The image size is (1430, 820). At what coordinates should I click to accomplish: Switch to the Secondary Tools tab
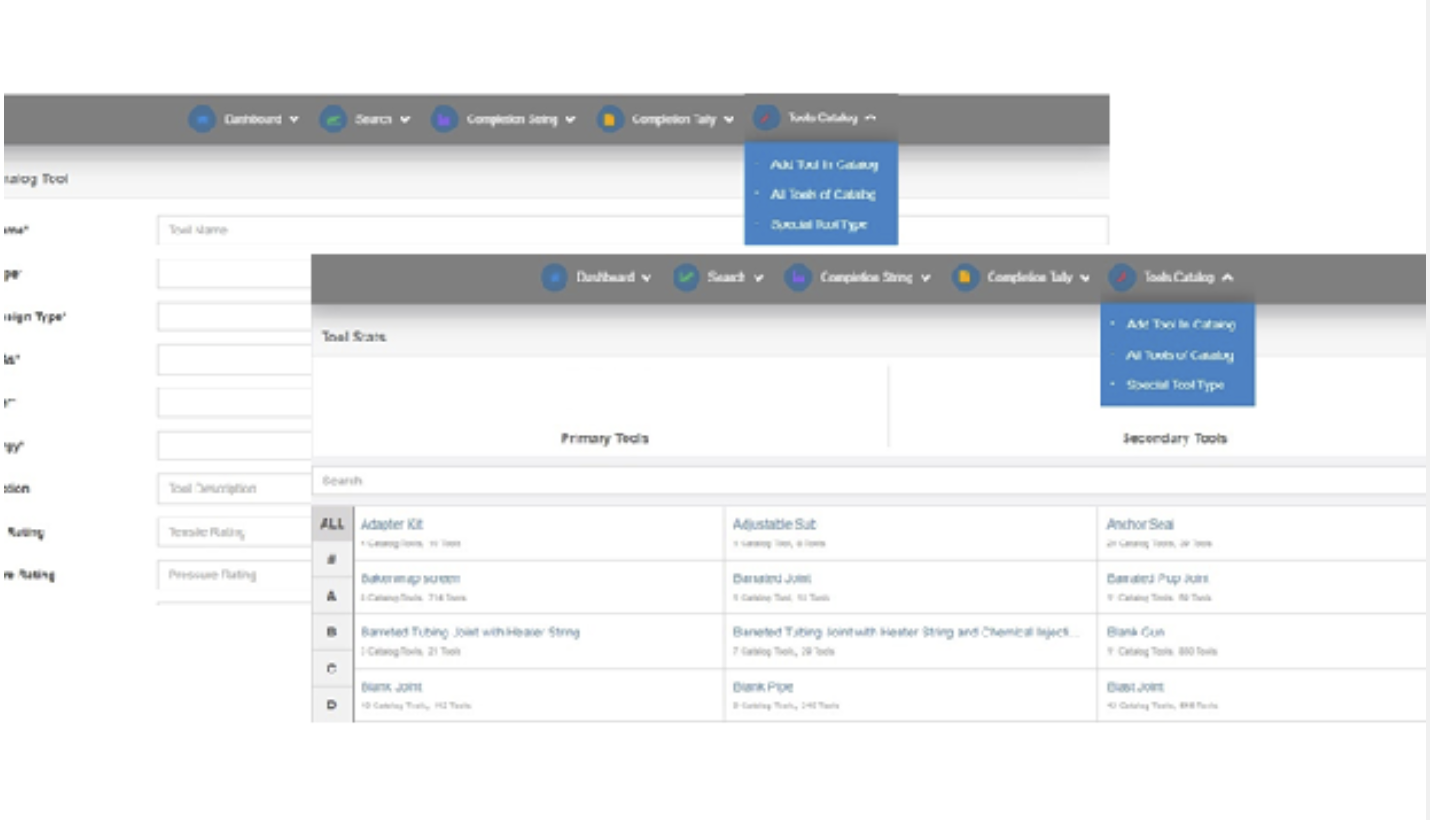pos(1174,438)
